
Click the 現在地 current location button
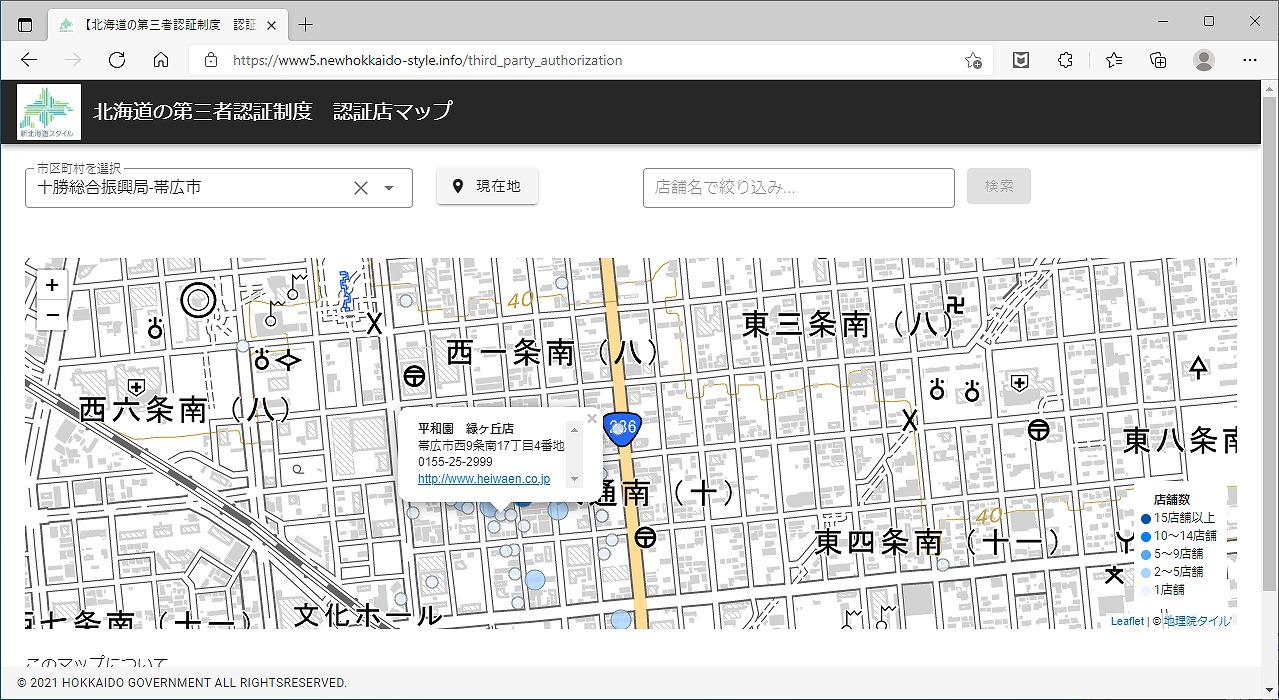[x=487, y=186]
